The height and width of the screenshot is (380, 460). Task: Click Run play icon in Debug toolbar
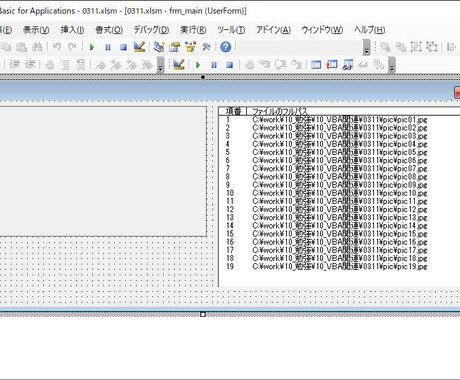198,65
